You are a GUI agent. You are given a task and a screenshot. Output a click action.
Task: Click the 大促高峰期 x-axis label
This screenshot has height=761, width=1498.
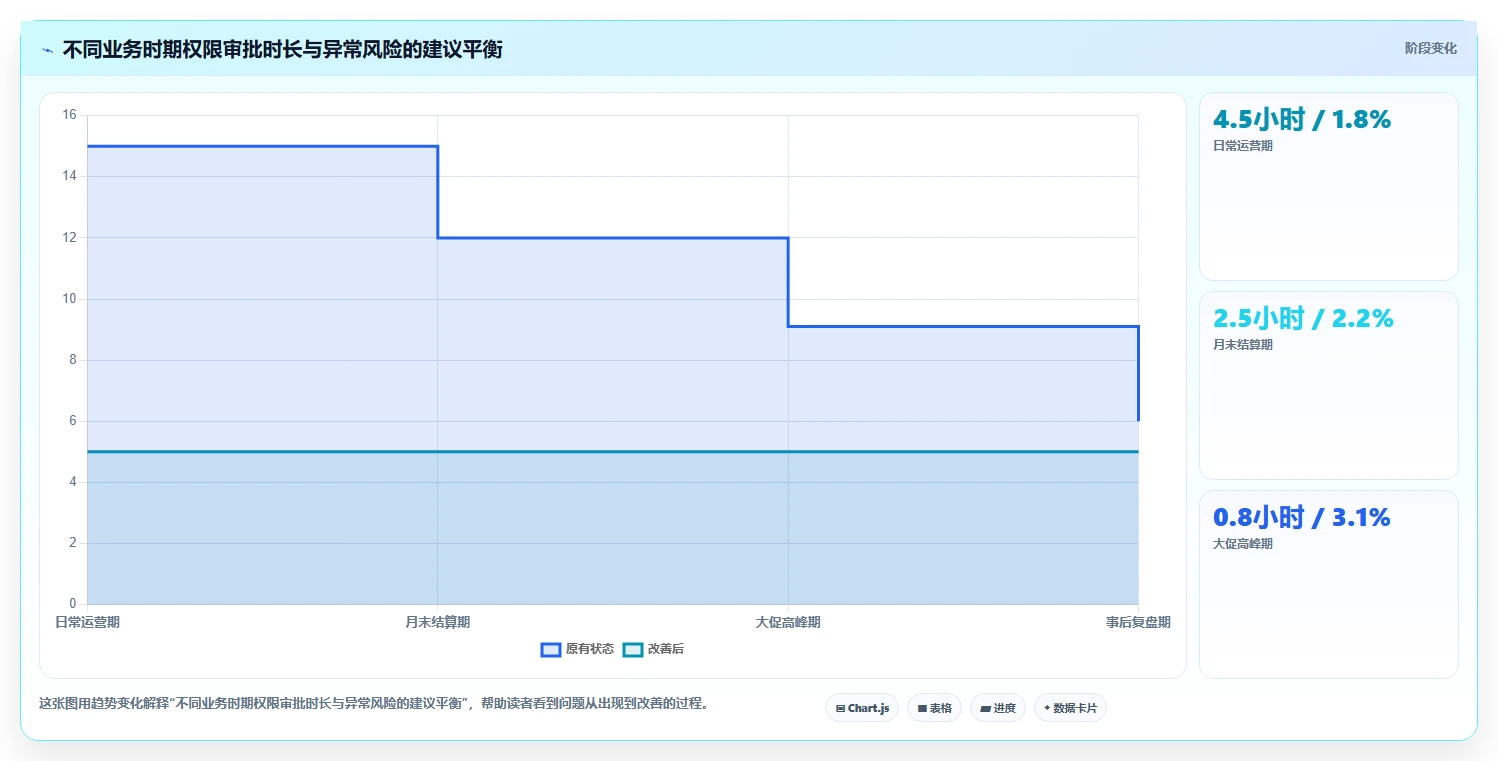[x=788, y=622]
